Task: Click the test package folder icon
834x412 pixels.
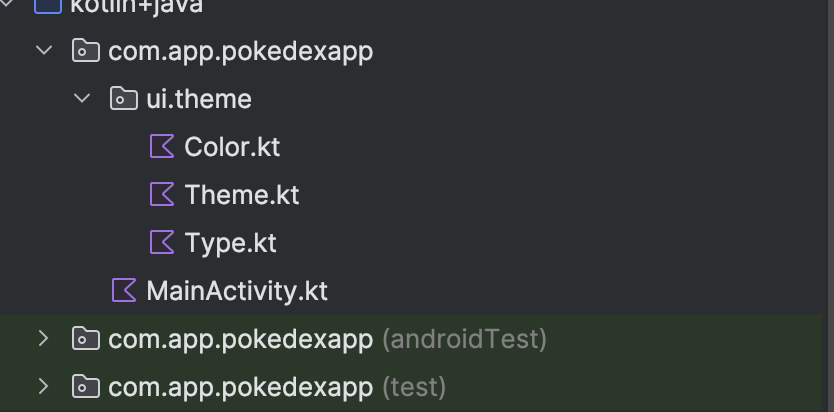Action: tap(86, 387)
